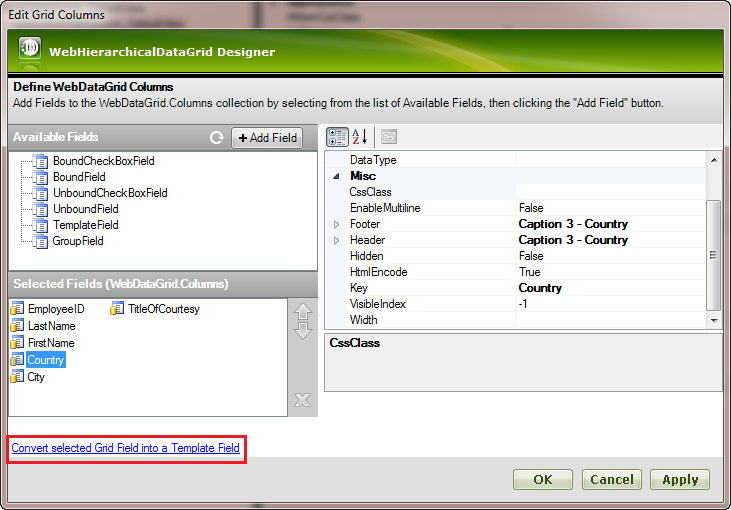Select UnboundCheckBoxField in Available Fields
Image resolution: width=731 pixels, height=510 pixels.
coord(110,193)
